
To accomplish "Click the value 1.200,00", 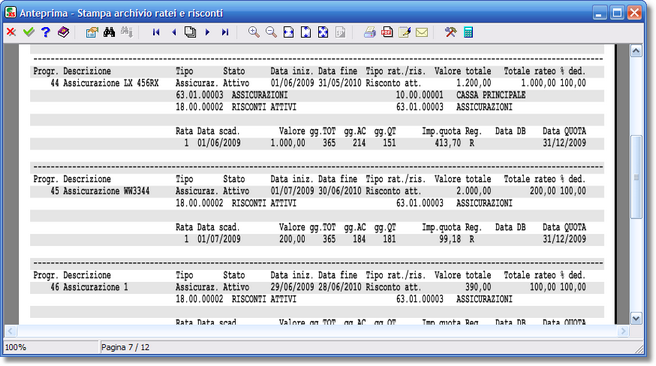I will click(x=474, y=83).
